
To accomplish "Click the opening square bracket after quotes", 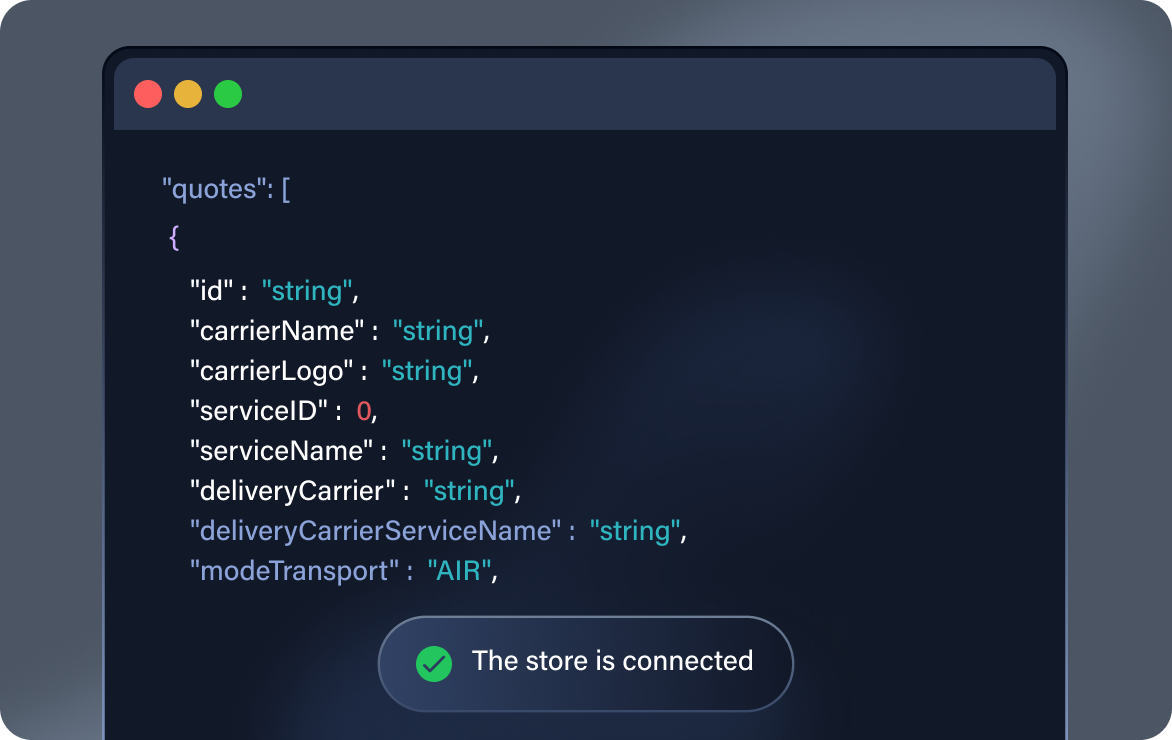I will [x=286, y=189].
